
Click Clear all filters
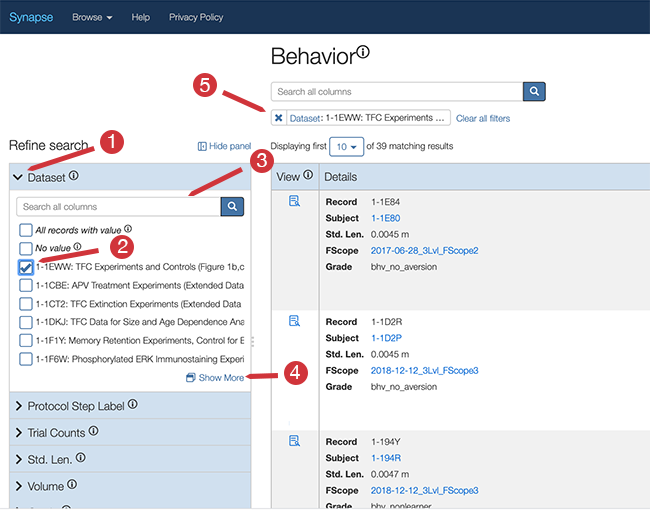coord(483,119)
